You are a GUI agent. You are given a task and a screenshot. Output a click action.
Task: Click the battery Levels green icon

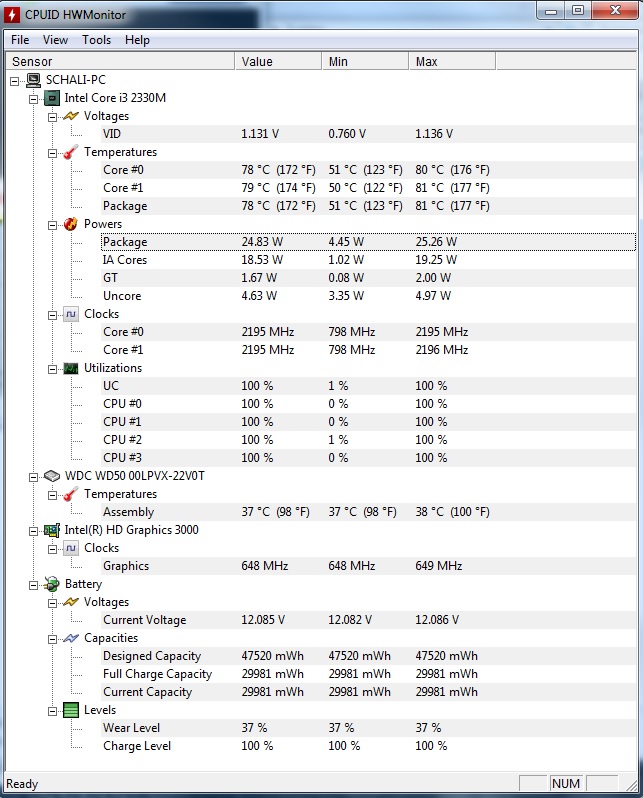pyautogui.click(x=71, y=710)
